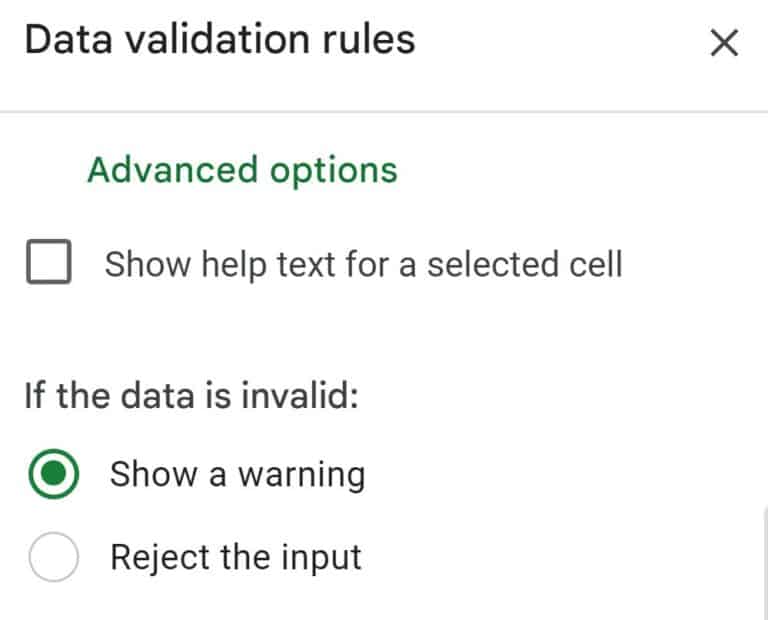Viewport: 768px width, 620px height.
Task: Click the 'Data validation rules' panel title
Action: point(220,40)
